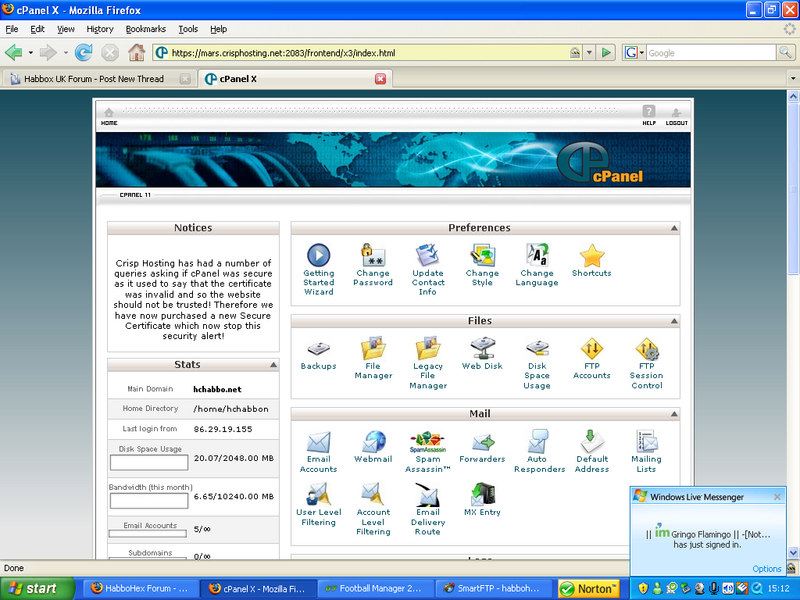The image size is (800, 600).
Task: Open the back button history dropdown
Action: point(31,53)
